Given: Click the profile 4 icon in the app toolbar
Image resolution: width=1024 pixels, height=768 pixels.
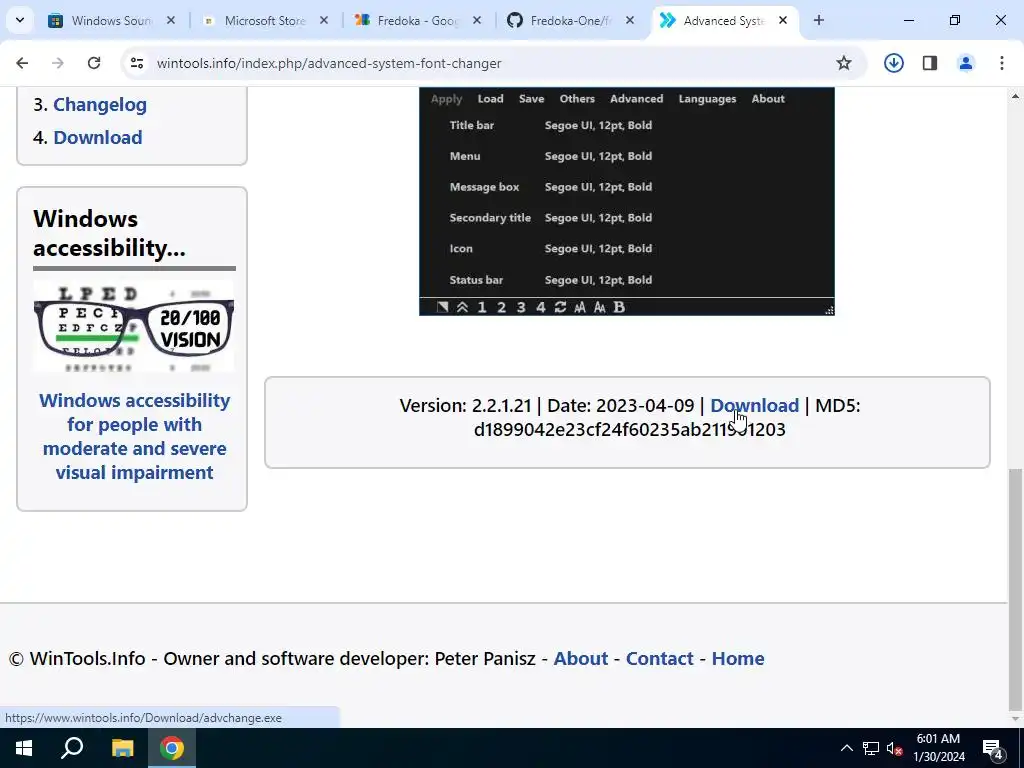Looking at the screenshot, I should pyautogui.click(x=541, y=307).
